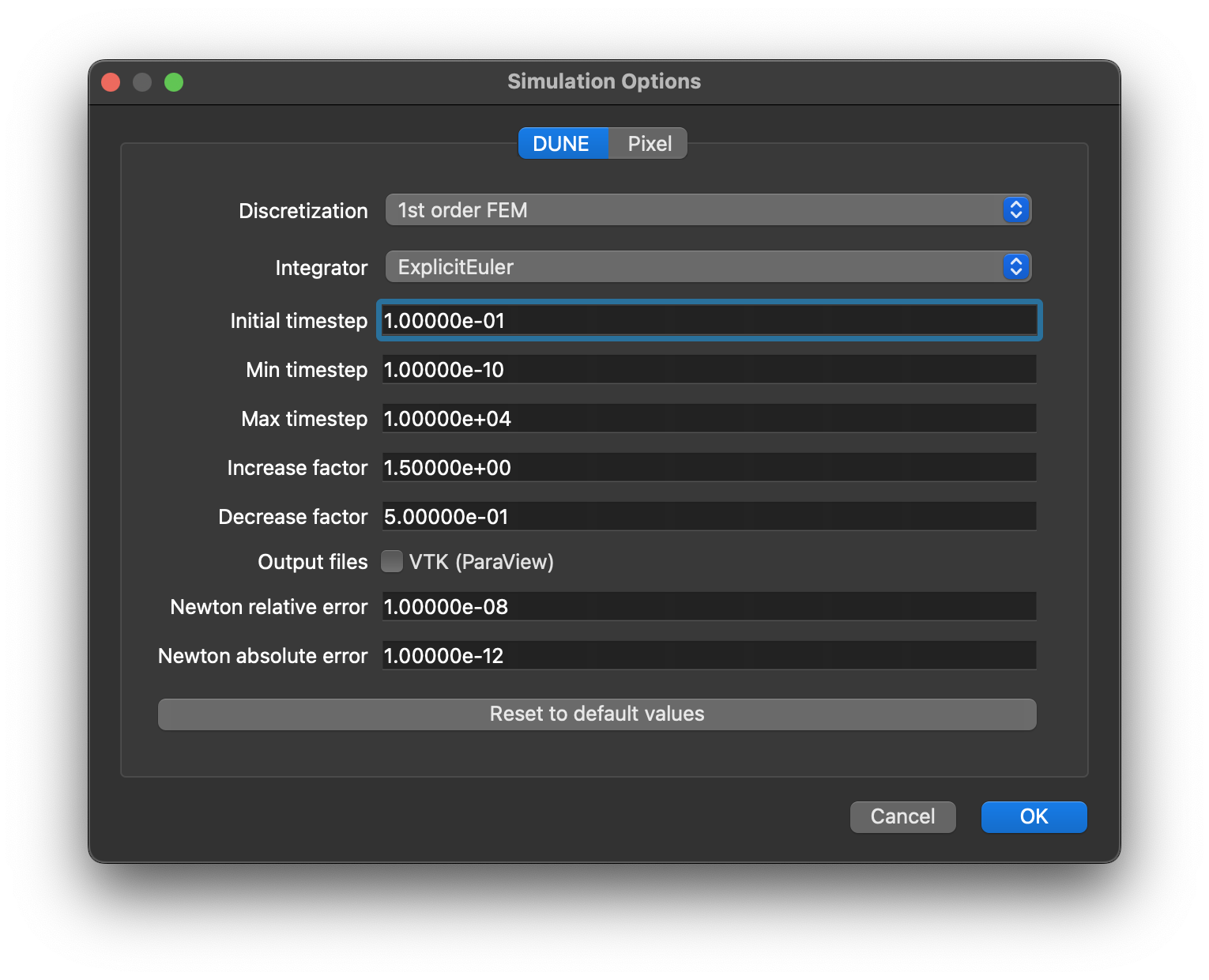The width and height of the screenshot is (1209, 980).
Task: Enable VTK (ParaView) output files checkbox
Action: 392,562
